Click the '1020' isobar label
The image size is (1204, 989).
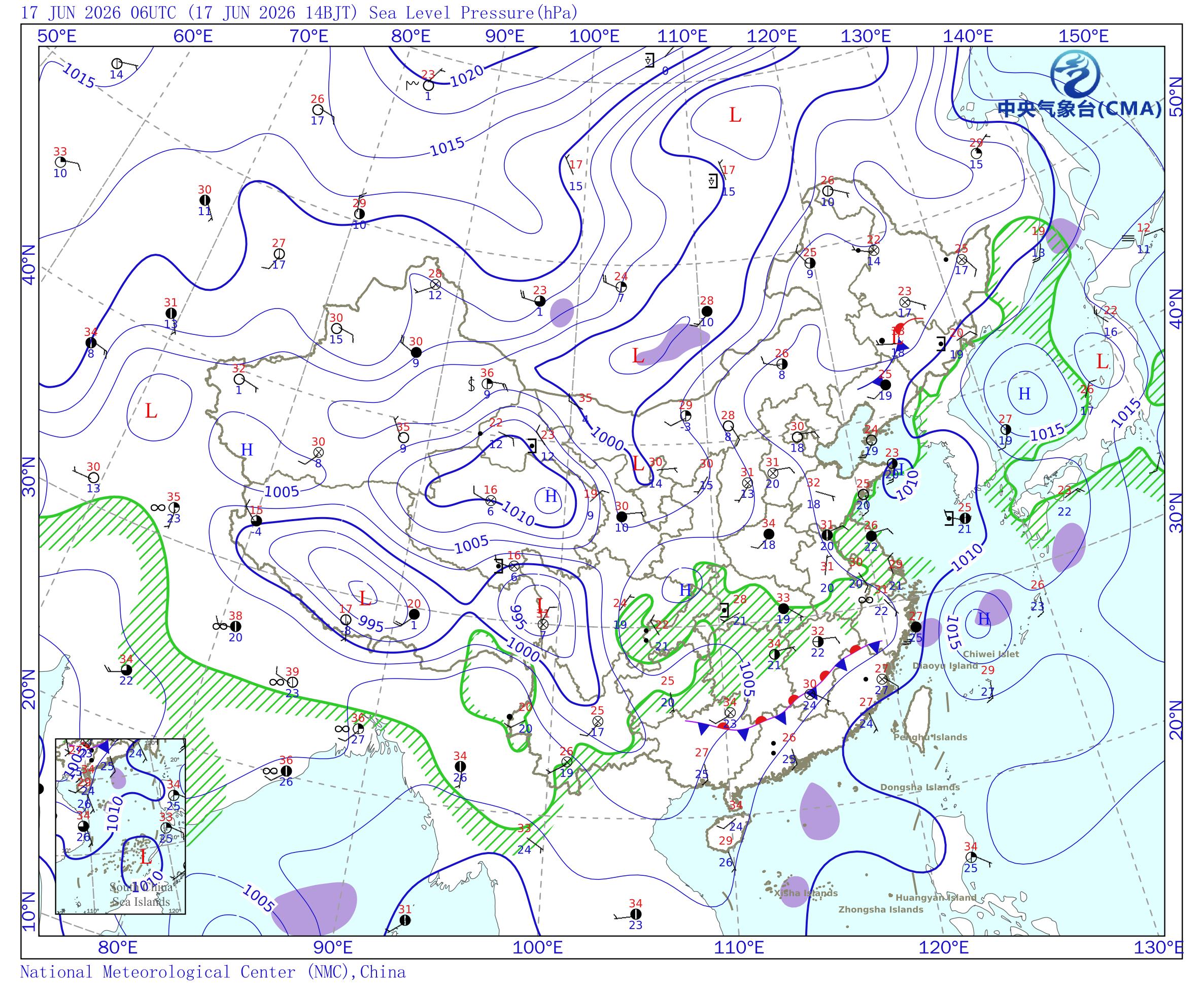(x=466, y=76)
